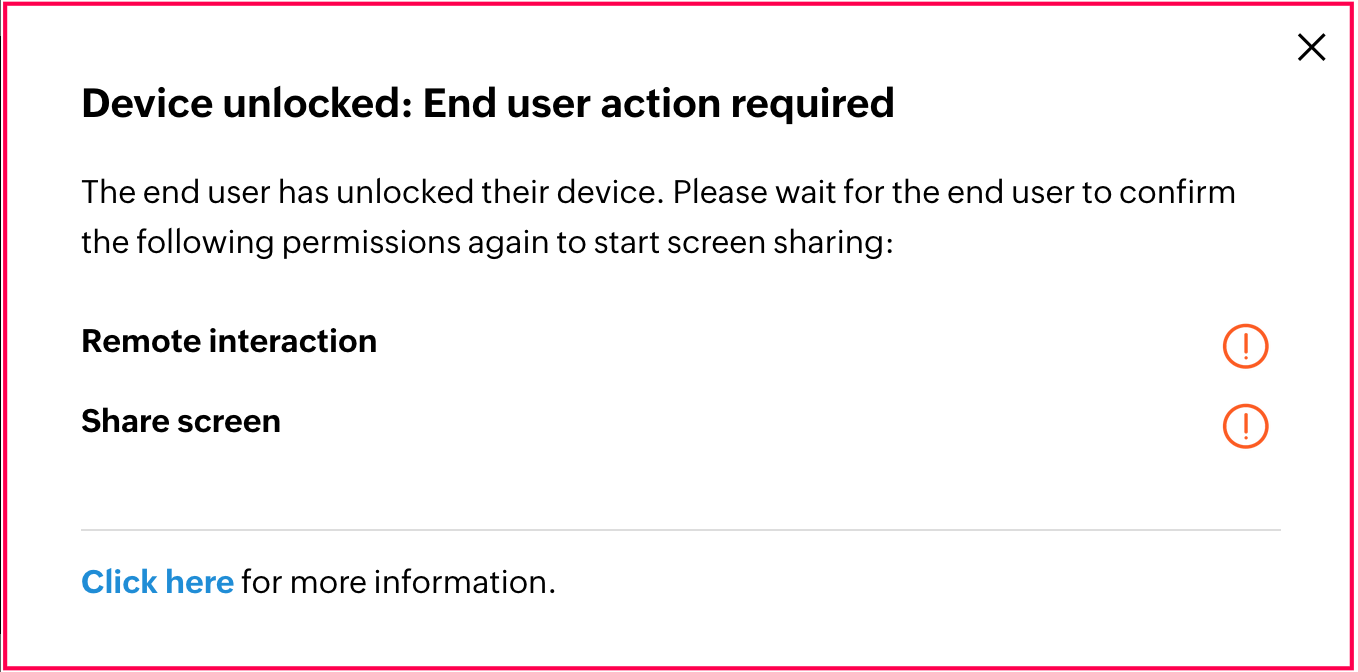Viewport: 1358px width, 672px height.
Task: Follow the blue hyperlink for more information
Action: (x=157, y=581)
